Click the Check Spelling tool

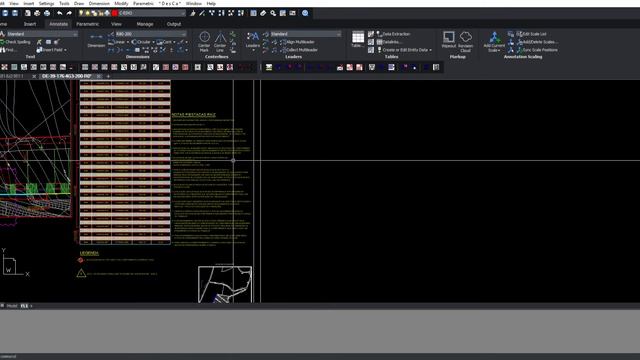click(x=16, y=42)
